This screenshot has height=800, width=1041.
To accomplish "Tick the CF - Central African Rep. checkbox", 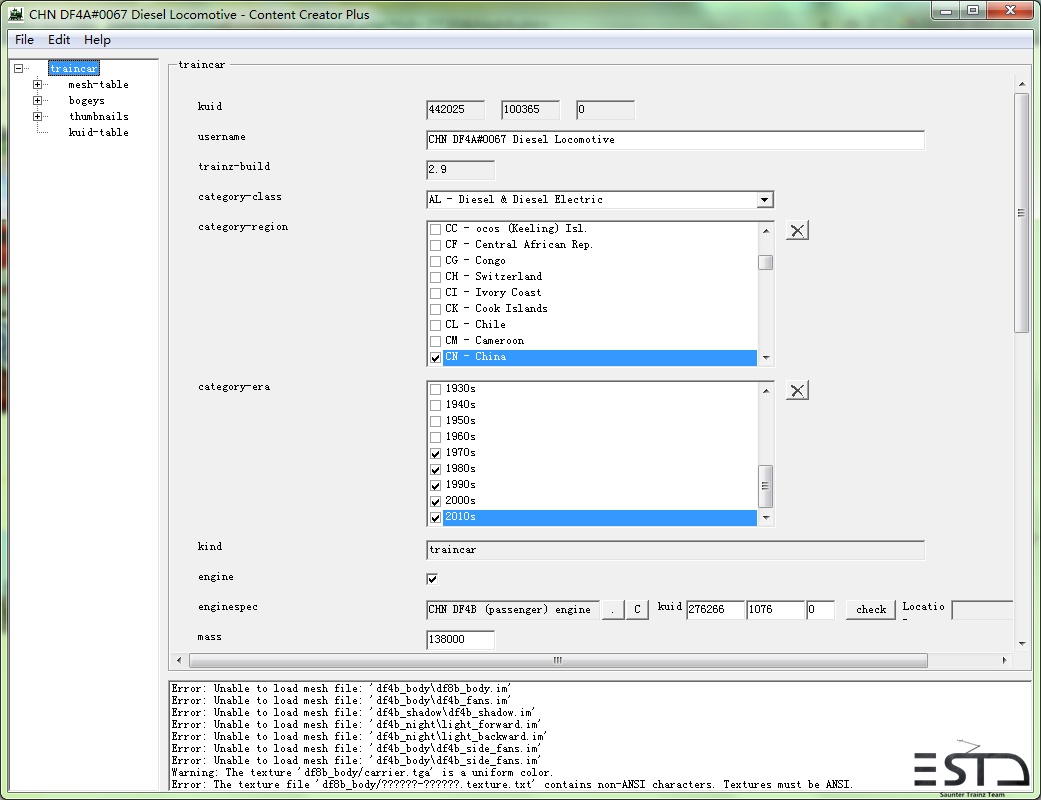I will [436, 245].
